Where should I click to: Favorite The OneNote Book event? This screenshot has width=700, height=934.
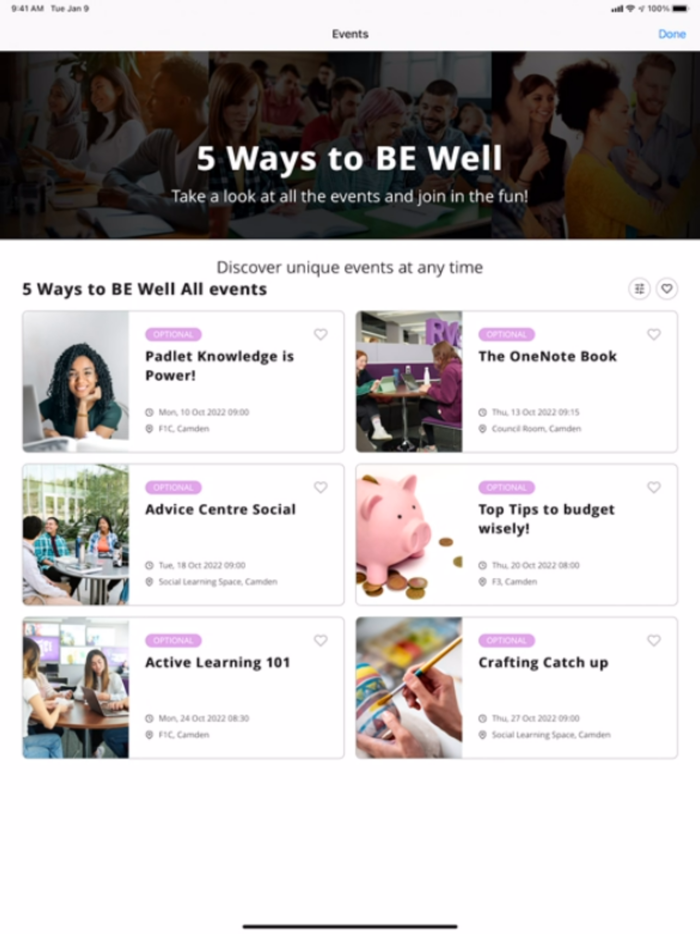pos(654,335)
